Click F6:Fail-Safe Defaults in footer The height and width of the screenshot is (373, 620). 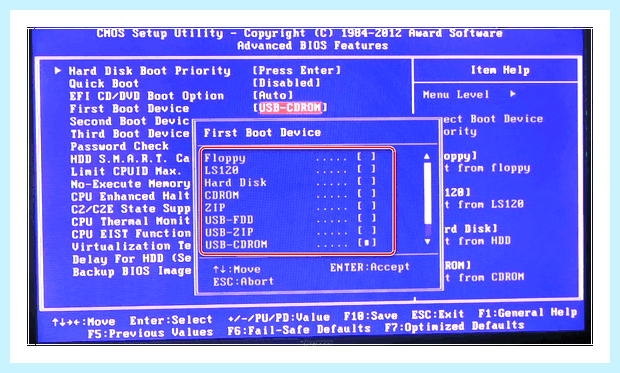point(299,329)
